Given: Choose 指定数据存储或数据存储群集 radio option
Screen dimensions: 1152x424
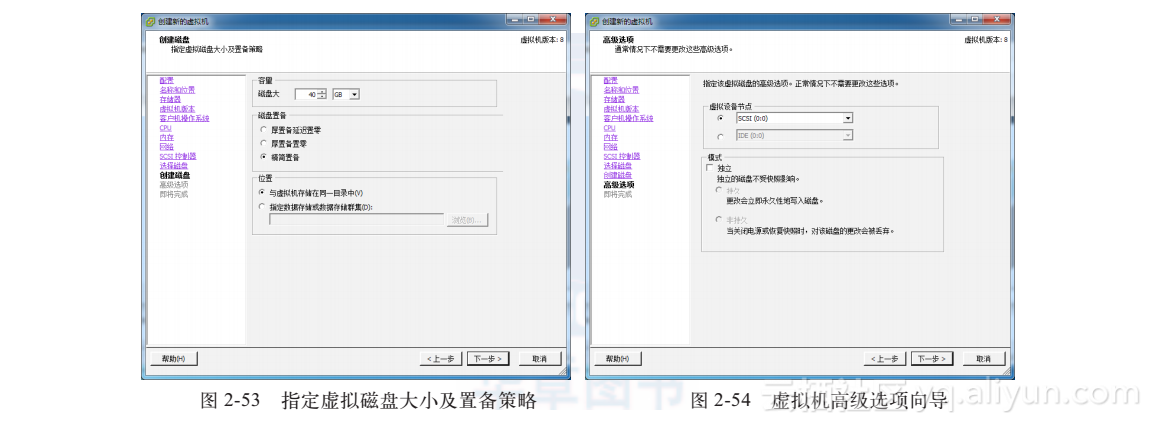Looking at the screenshot, I should 264,207.
